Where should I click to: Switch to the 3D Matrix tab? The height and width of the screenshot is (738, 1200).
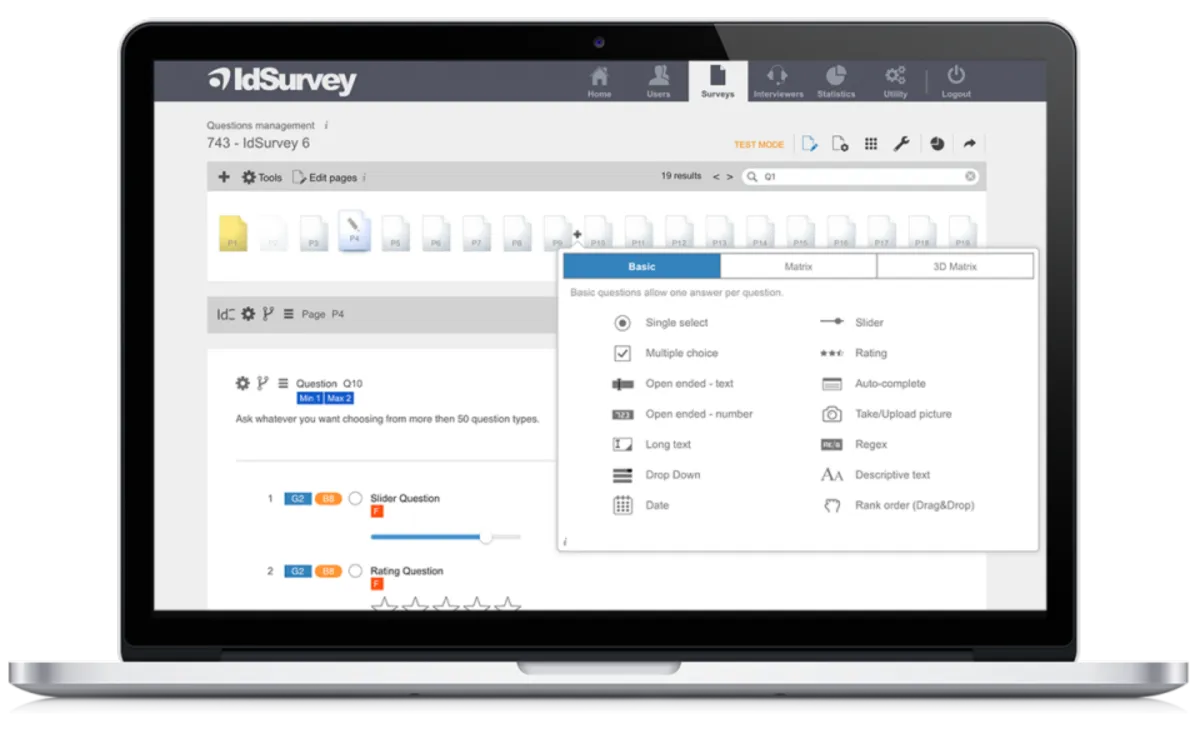955,266
